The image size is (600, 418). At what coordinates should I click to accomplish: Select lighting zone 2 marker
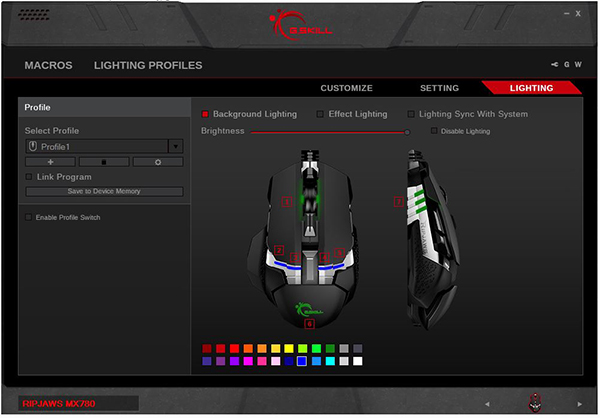click(x=279, y=250)
